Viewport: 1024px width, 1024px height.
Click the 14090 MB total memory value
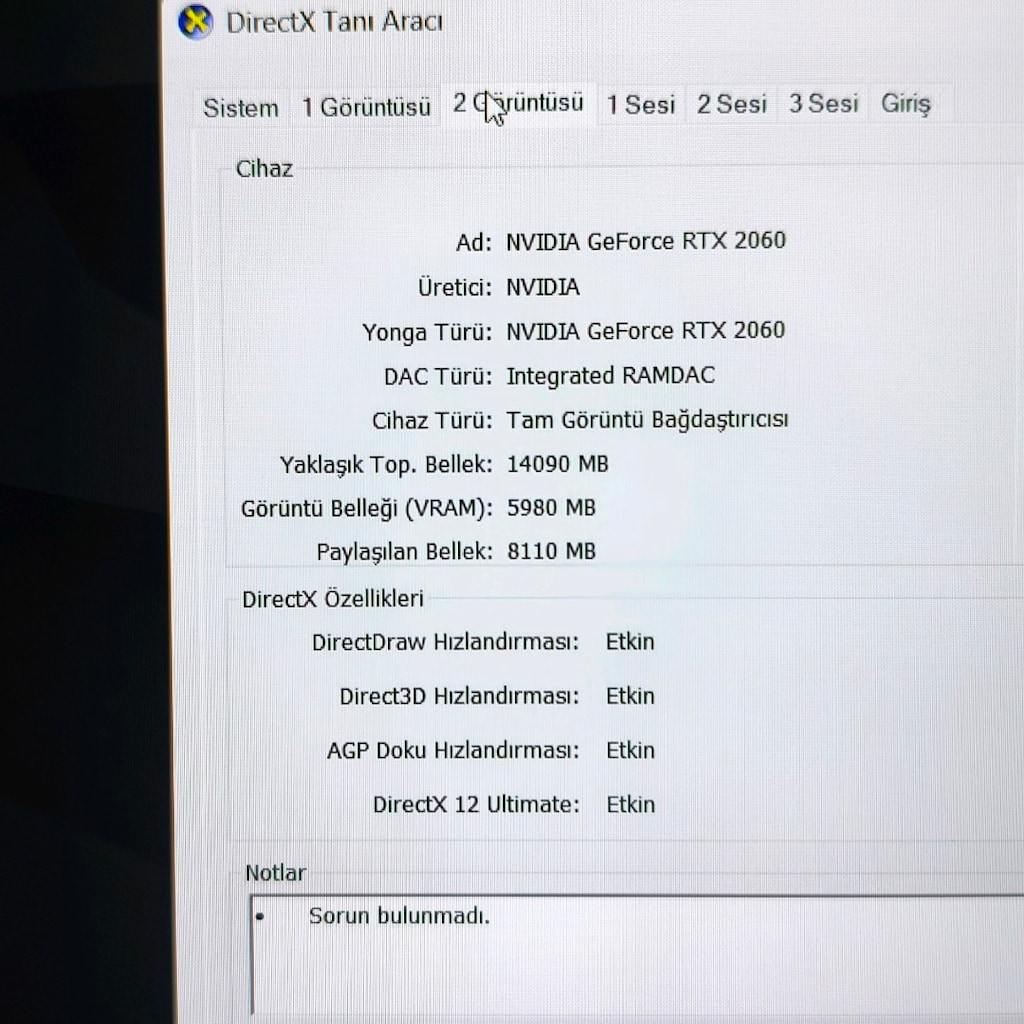coord(558,464)
